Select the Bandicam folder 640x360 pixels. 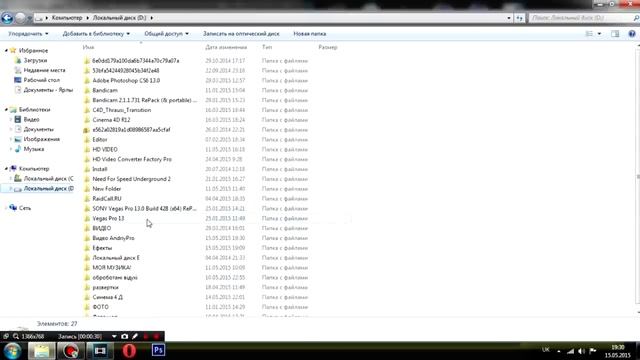(105, 90)
